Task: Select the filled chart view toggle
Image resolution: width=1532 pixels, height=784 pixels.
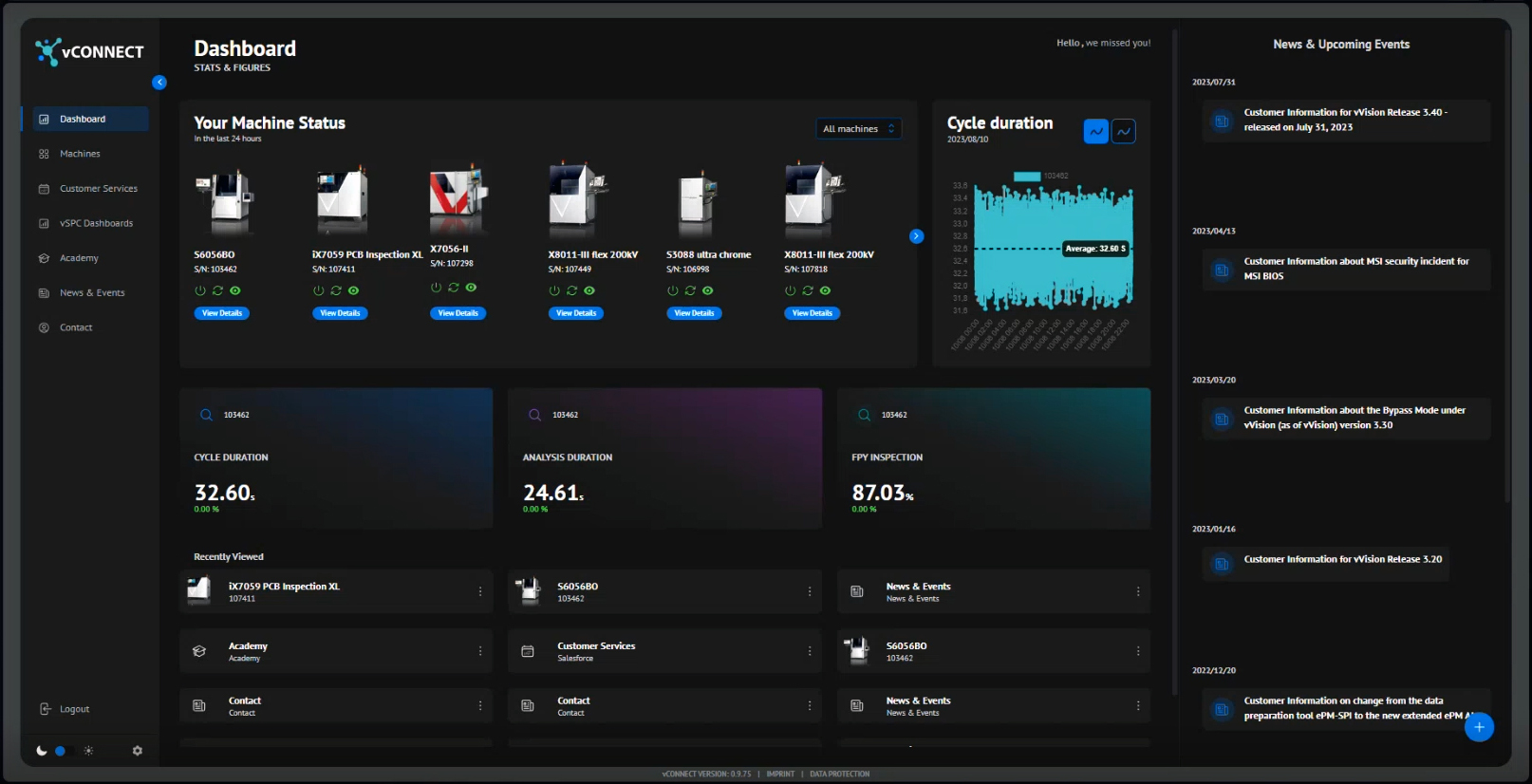Action: pos(1095,132)
